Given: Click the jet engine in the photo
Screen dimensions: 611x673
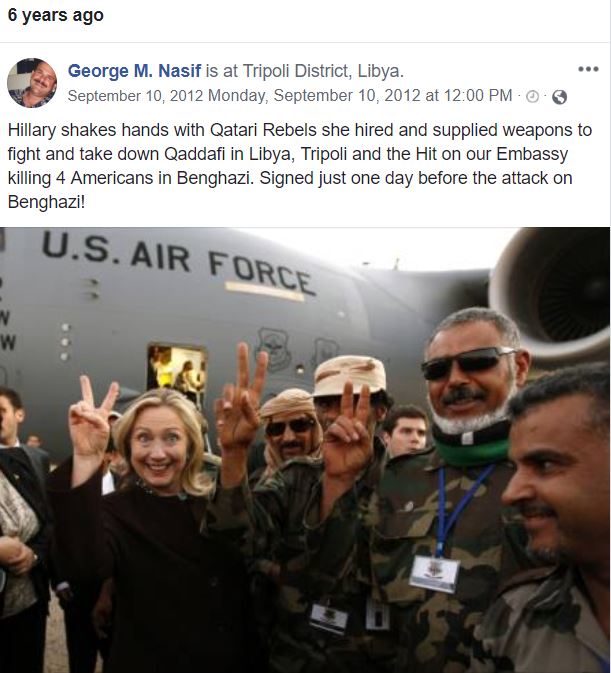Looking at the screenshot, I should point(552,292).
